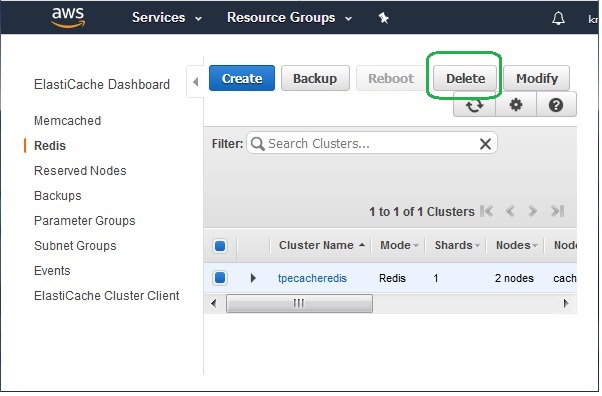The height and width of the screenshot is (396, 602).
Task: Open Parameter Groups page
Action: [85, 221]
